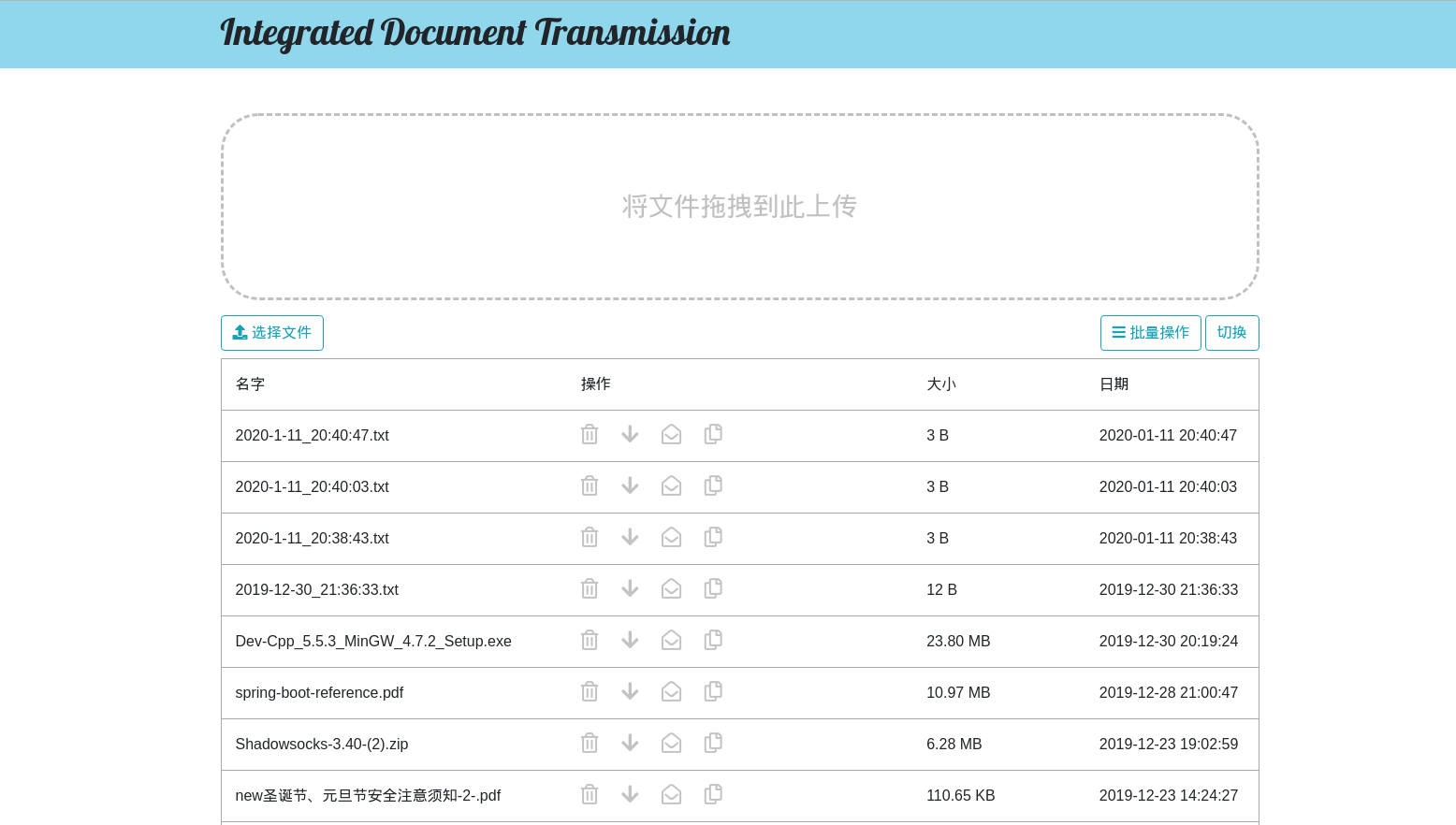Click the Integrated Document Transmission title
This screenshot has width=1456, height=825.
coord(475,33)
